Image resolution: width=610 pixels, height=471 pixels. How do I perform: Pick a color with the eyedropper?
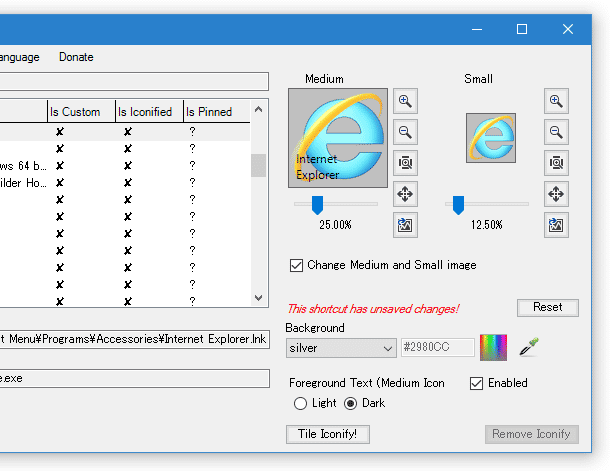[x=529, y=347]
